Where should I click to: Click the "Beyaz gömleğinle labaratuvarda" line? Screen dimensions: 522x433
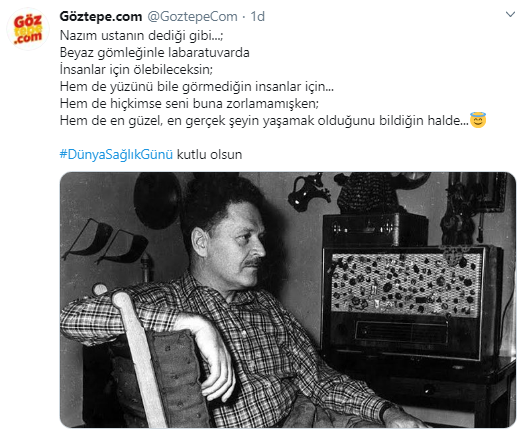(x=155, y=52)
